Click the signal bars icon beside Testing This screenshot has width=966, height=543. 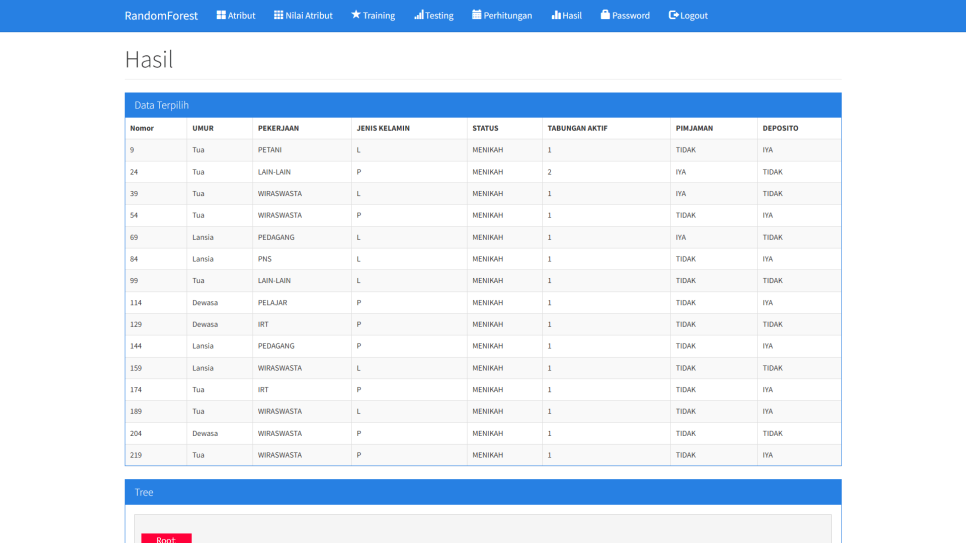[419, 15]
